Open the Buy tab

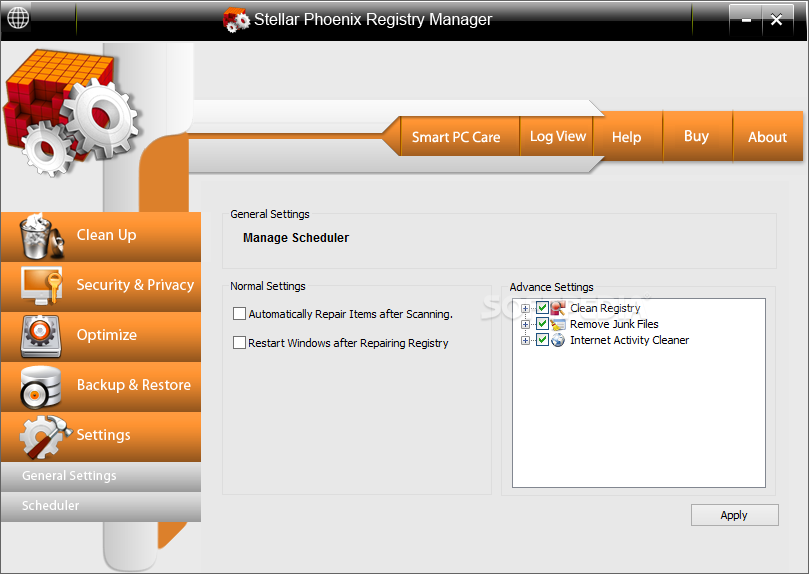697,136
